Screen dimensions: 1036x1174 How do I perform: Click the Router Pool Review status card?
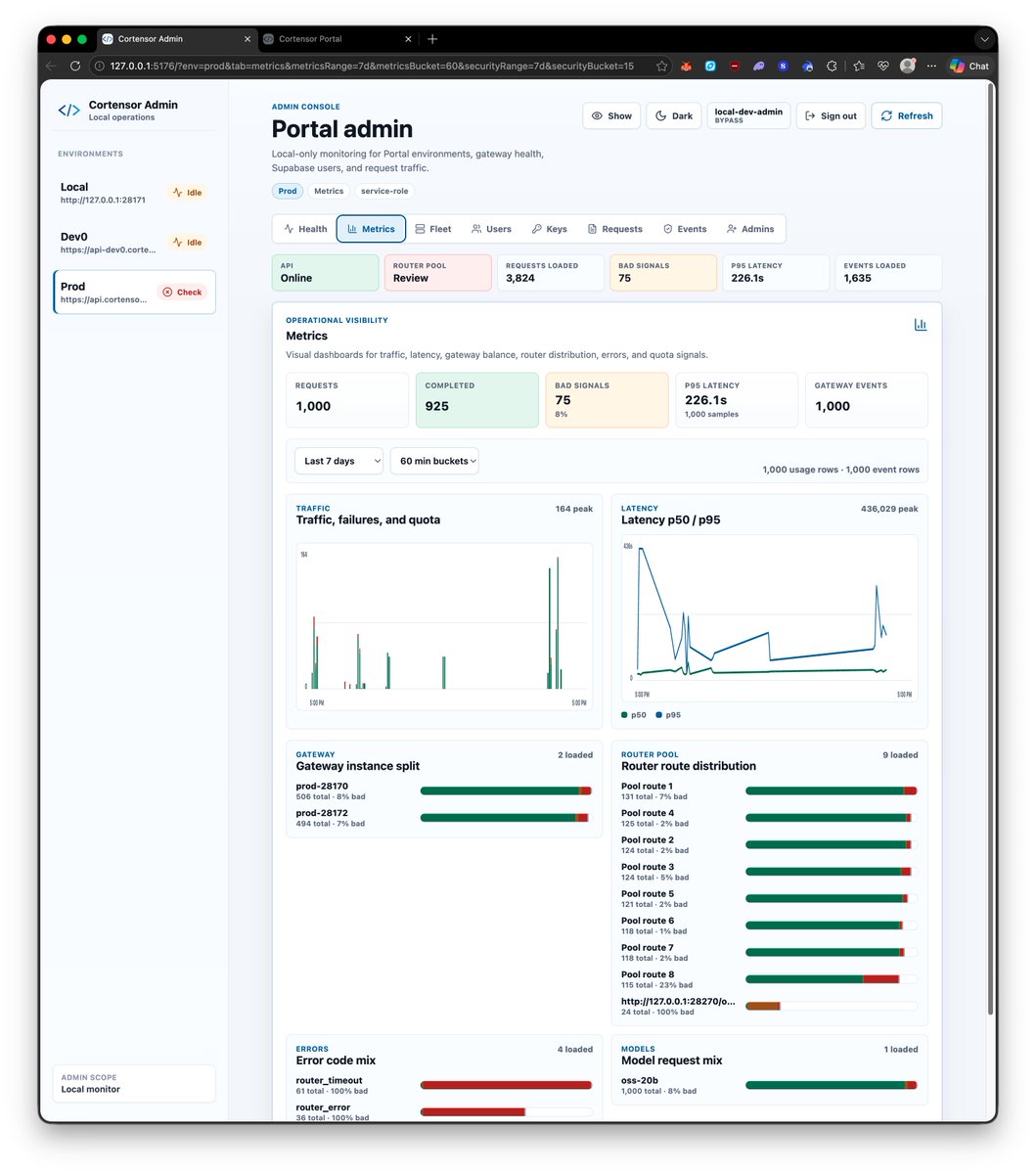coord(437,273)
